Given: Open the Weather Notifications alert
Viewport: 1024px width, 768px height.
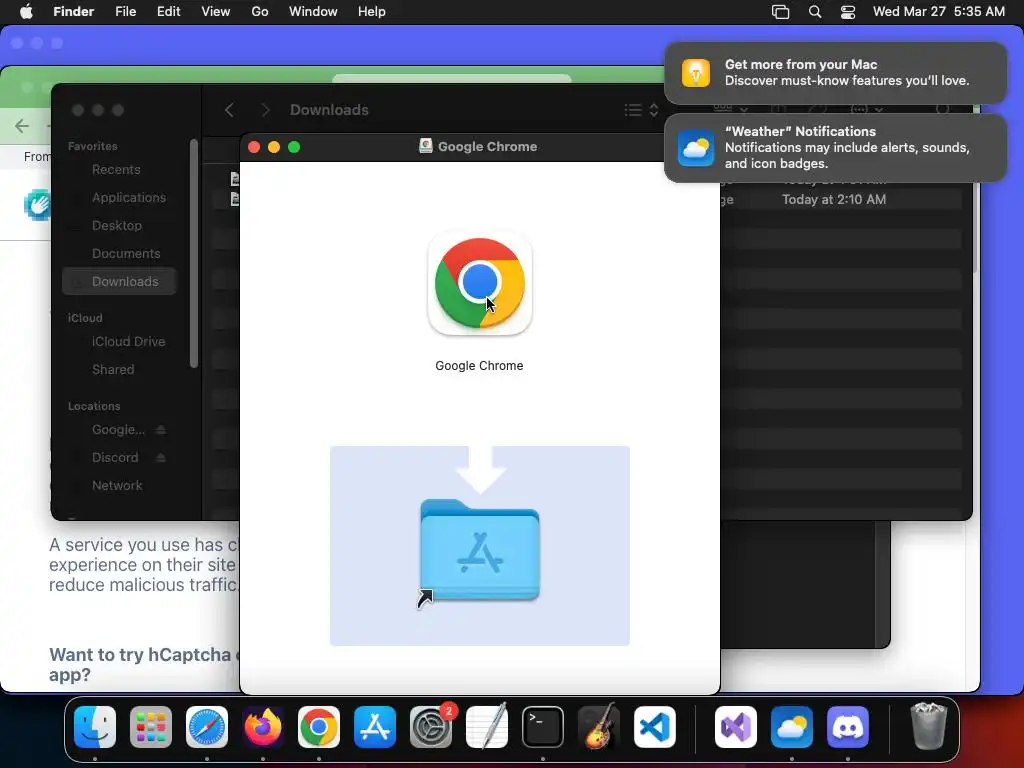Looking at the screenshot, I should (835, 148).
